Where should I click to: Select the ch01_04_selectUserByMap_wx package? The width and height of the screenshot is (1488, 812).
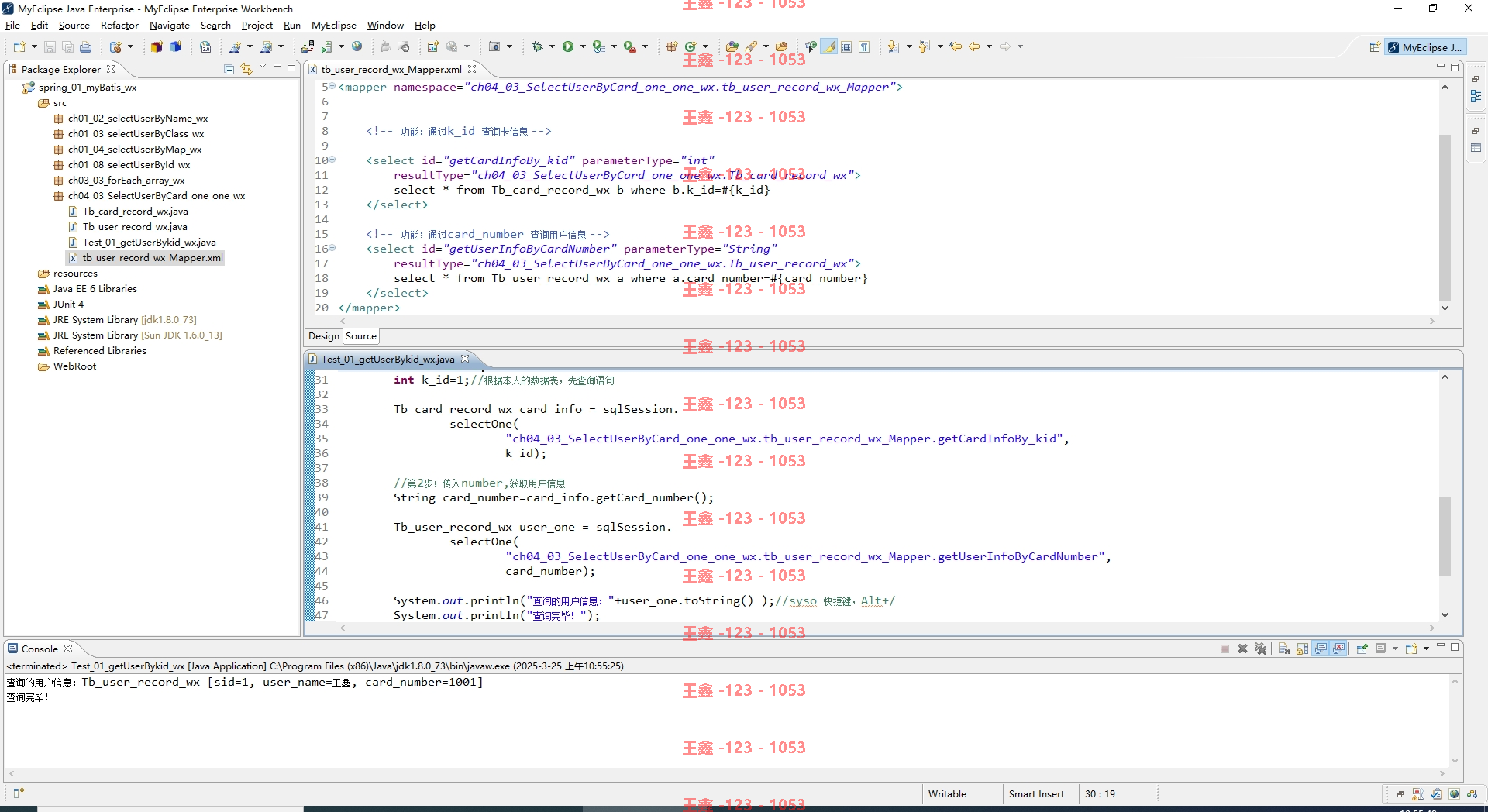pyautogui.click(x=134, y=149)
